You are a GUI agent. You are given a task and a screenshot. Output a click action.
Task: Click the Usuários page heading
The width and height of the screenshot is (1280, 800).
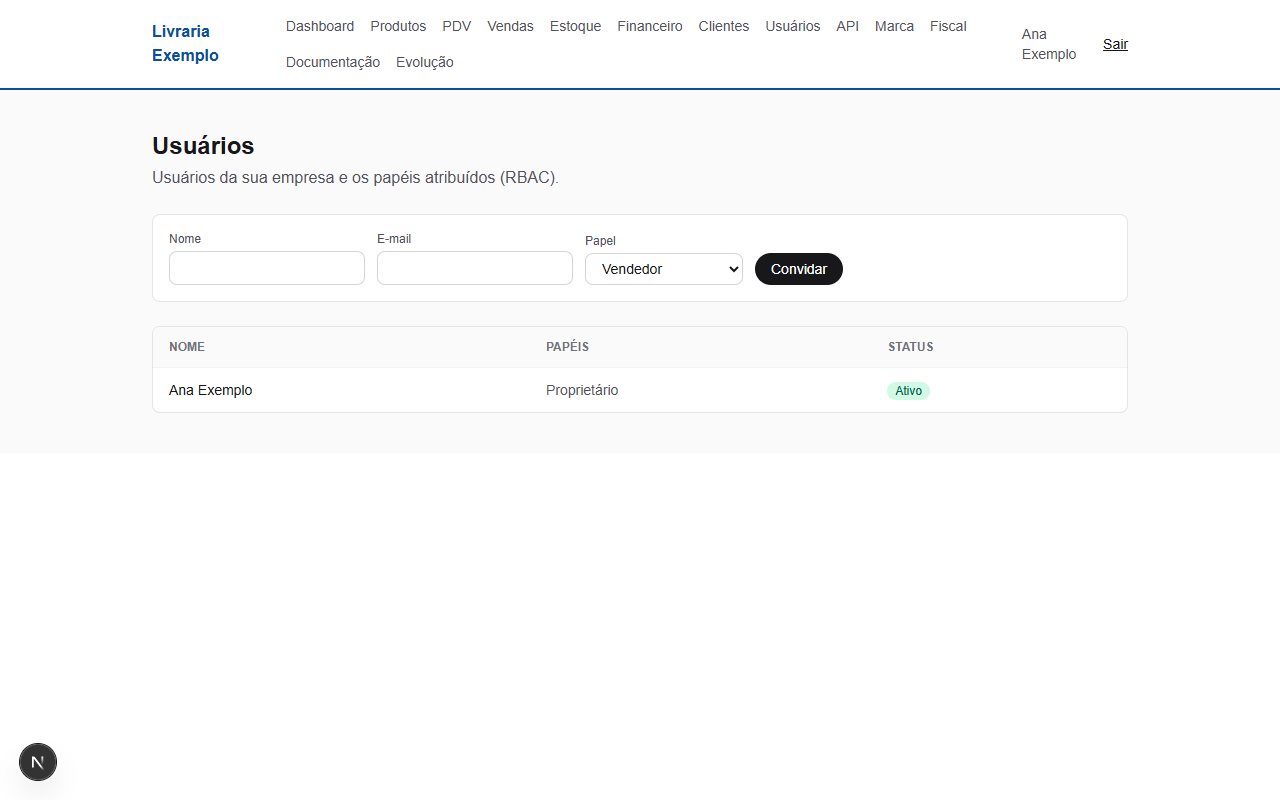(x=203, y=146)
